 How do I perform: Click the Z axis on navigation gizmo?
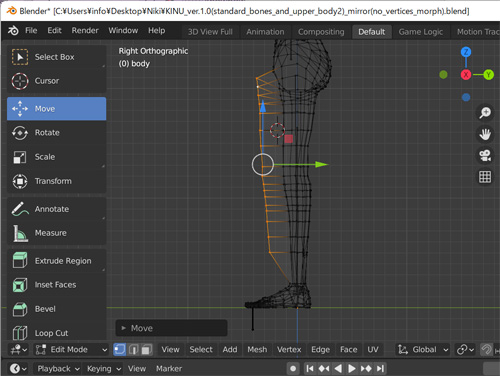click(x=466, y=52)
